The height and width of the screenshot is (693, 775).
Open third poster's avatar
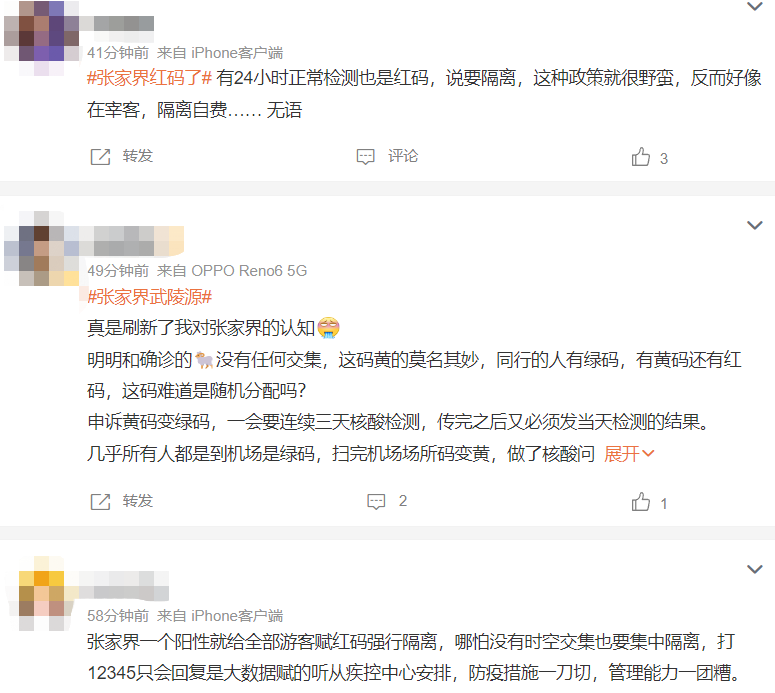[x=43, y=593]
